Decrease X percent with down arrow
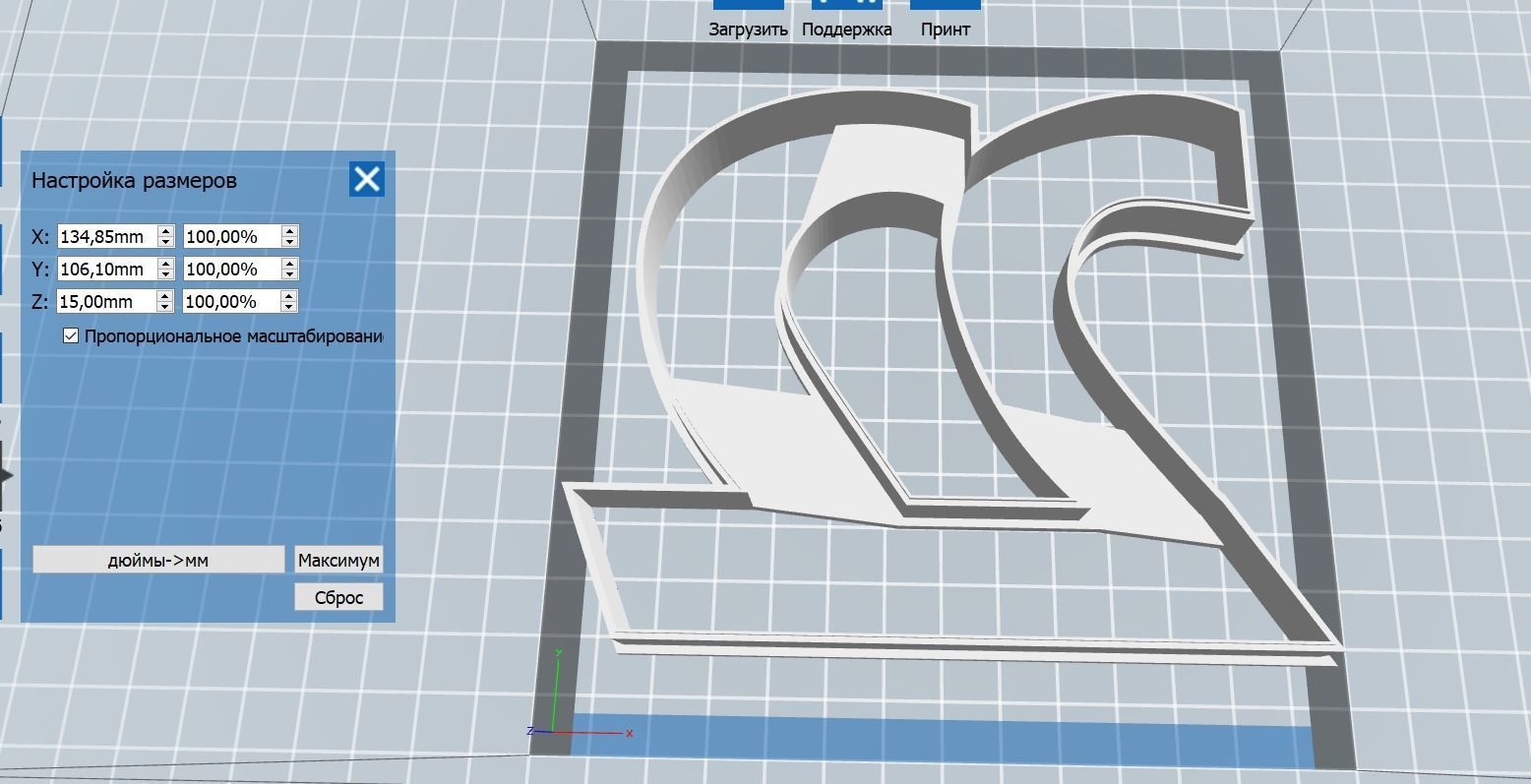 point(289,242)
